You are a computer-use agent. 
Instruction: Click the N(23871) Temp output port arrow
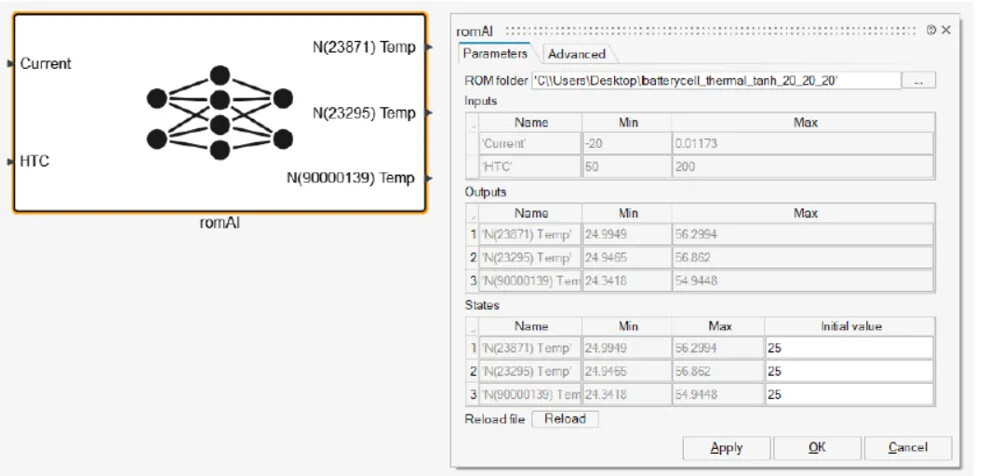pos(429,47)
